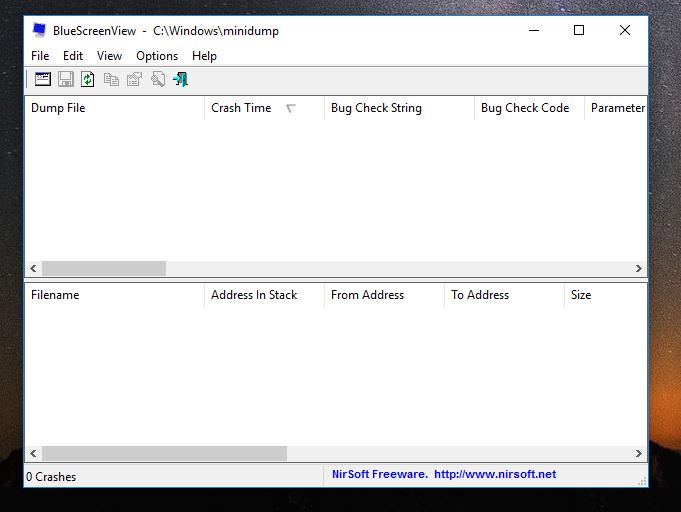Image resolution: width=681 pixels, height=512 pixels.
Task: Open the Properties toolbar icon
Action: [x=134, y=79]
